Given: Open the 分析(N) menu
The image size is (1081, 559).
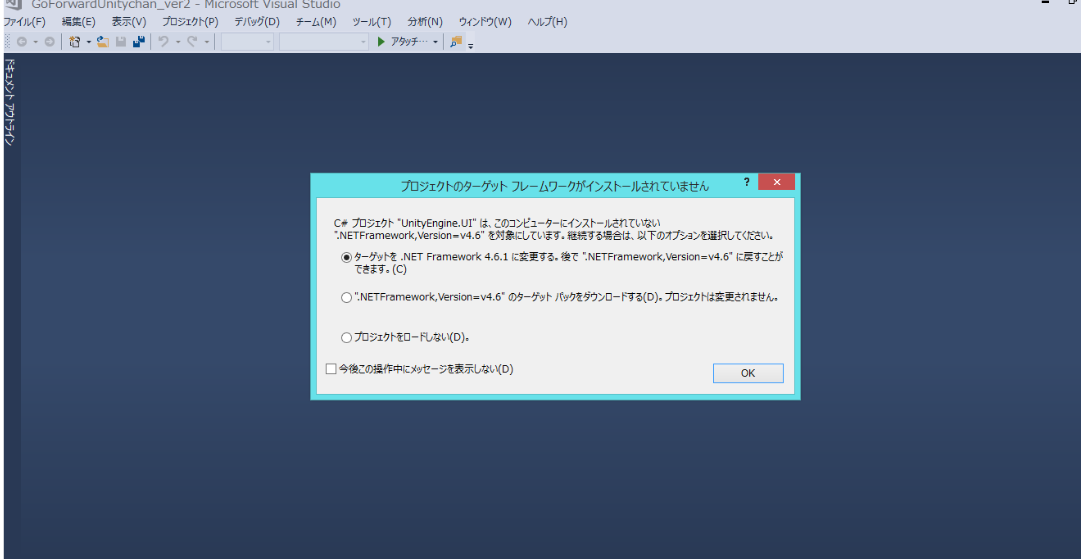Looking at the screenshot, I should click(425, 21).
